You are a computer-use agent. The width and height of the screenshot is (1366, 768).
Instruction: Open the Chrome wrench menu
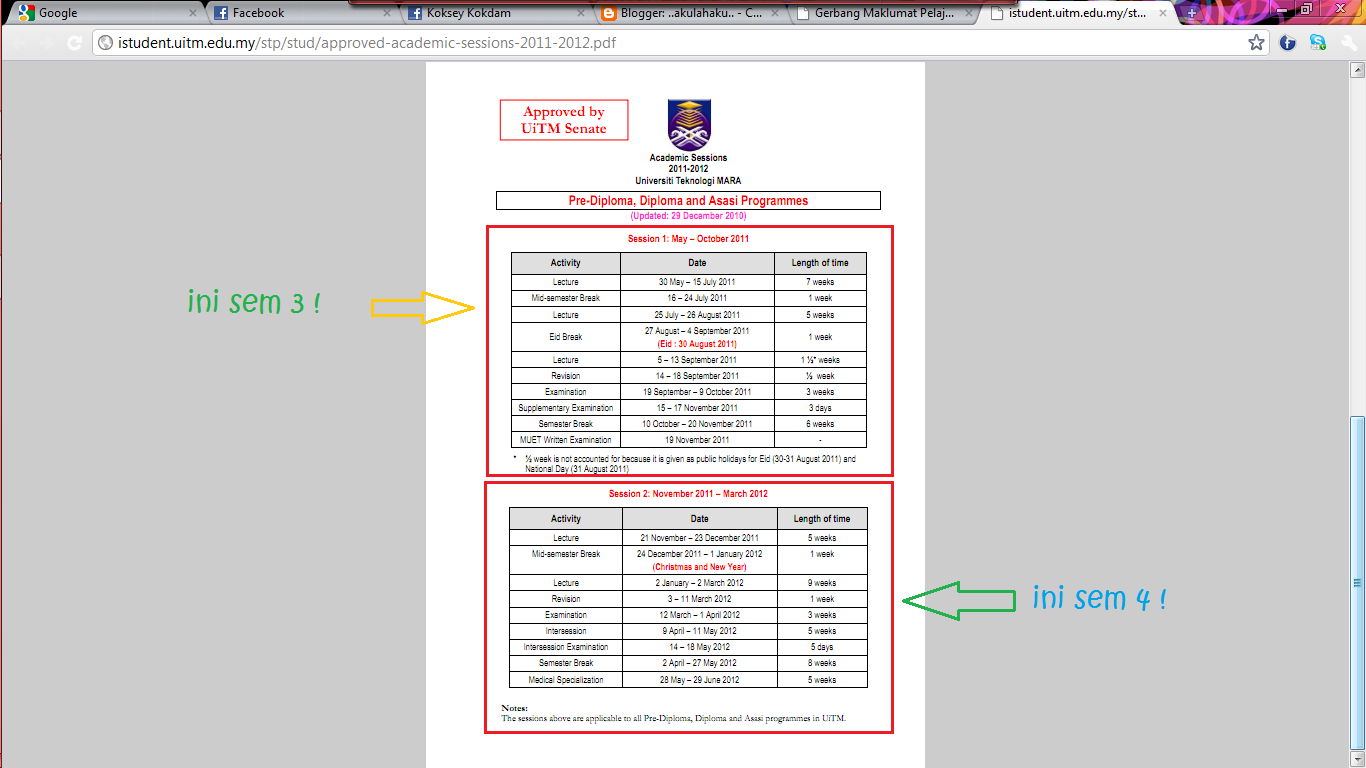[1347, 43]
